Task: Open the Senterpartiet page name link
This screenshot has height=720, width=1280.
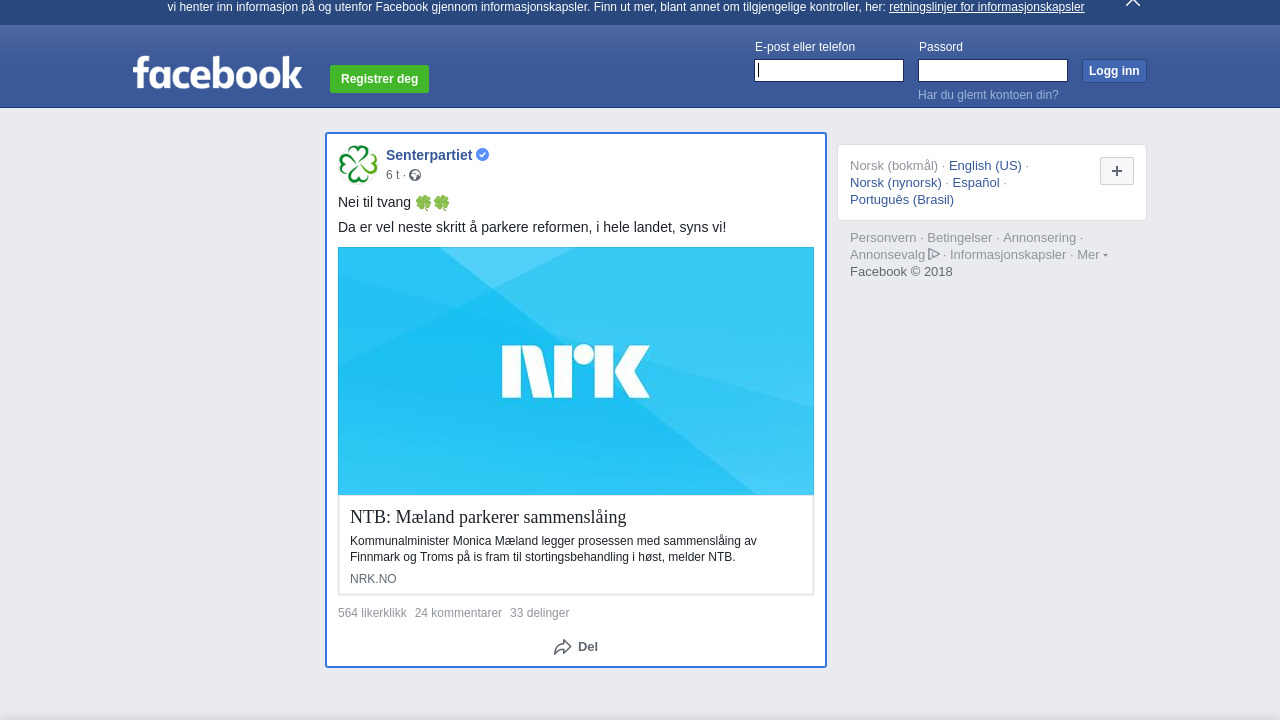Action: [x=429, y=155]
